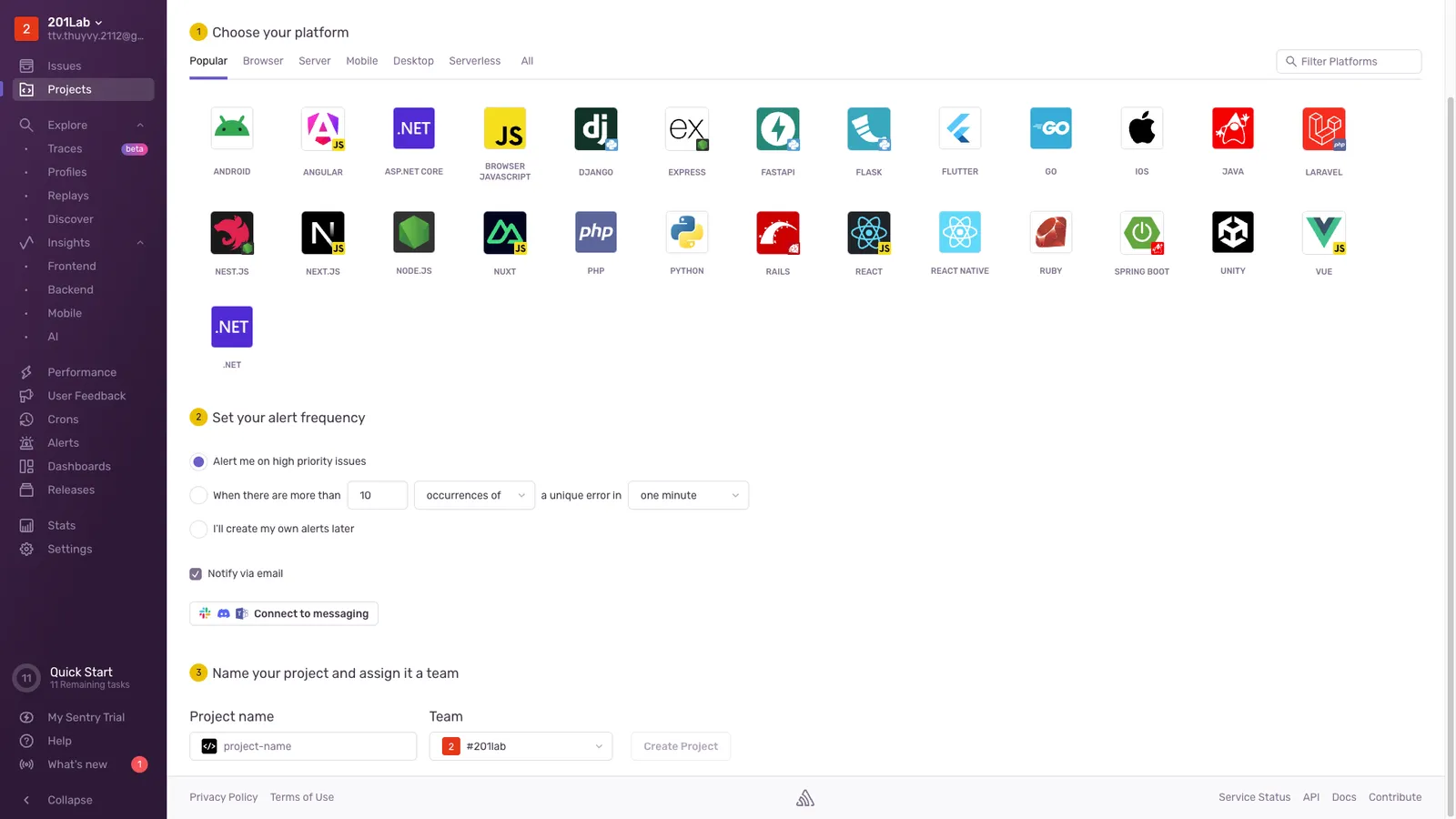
Task: Select the Node.js platform icon
Action: click(414, 232)
